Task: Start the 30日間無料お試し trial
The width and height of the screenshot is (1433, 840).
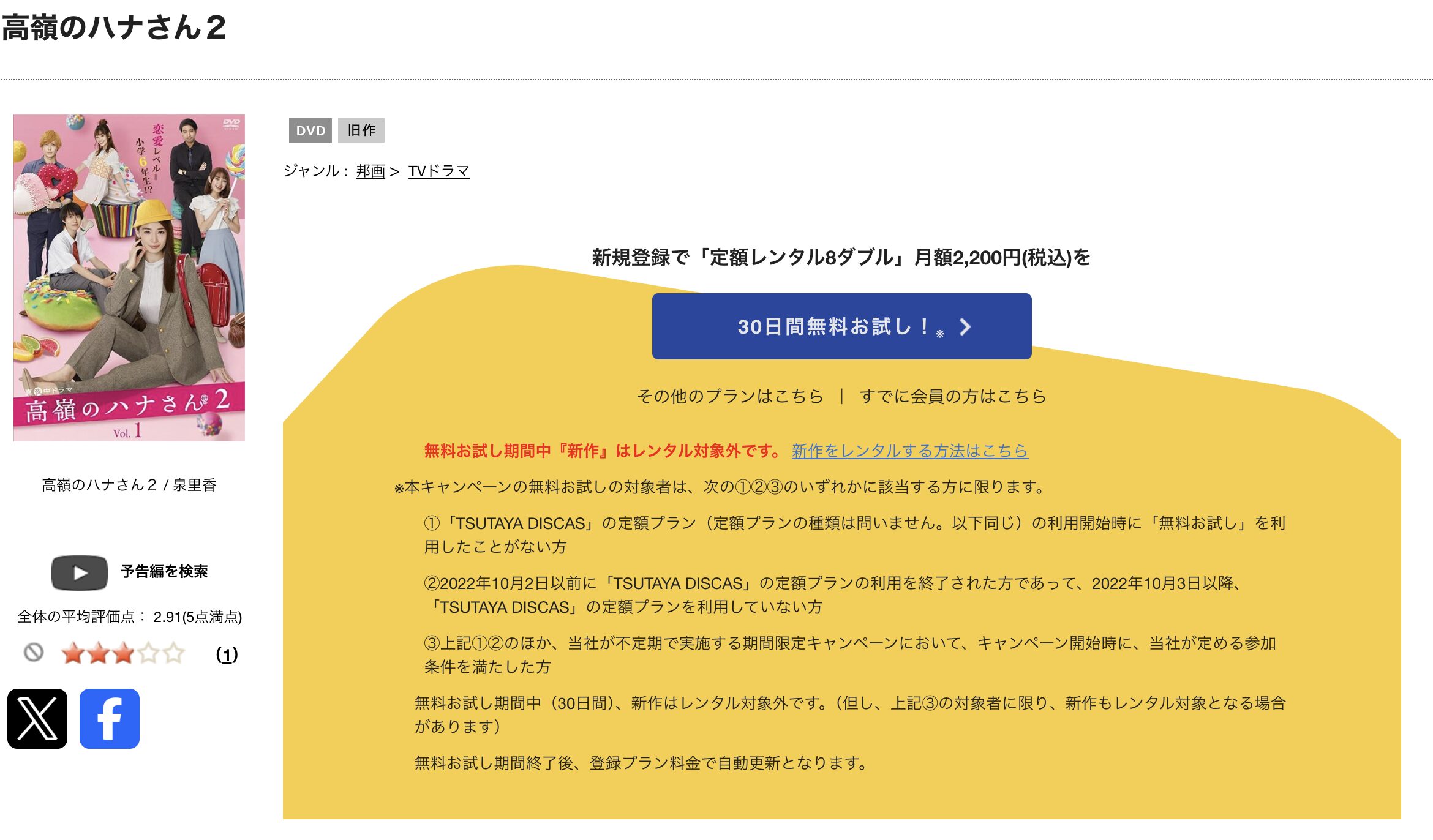Action: tap(841, 326)
